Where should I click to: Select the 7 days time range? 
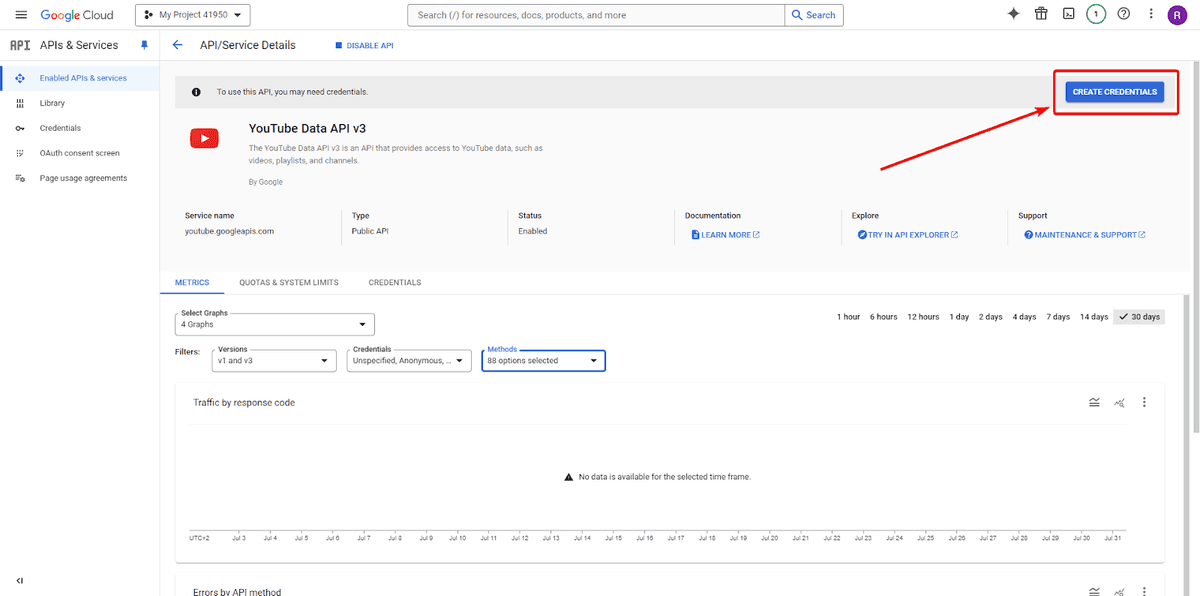[1058, 317]
